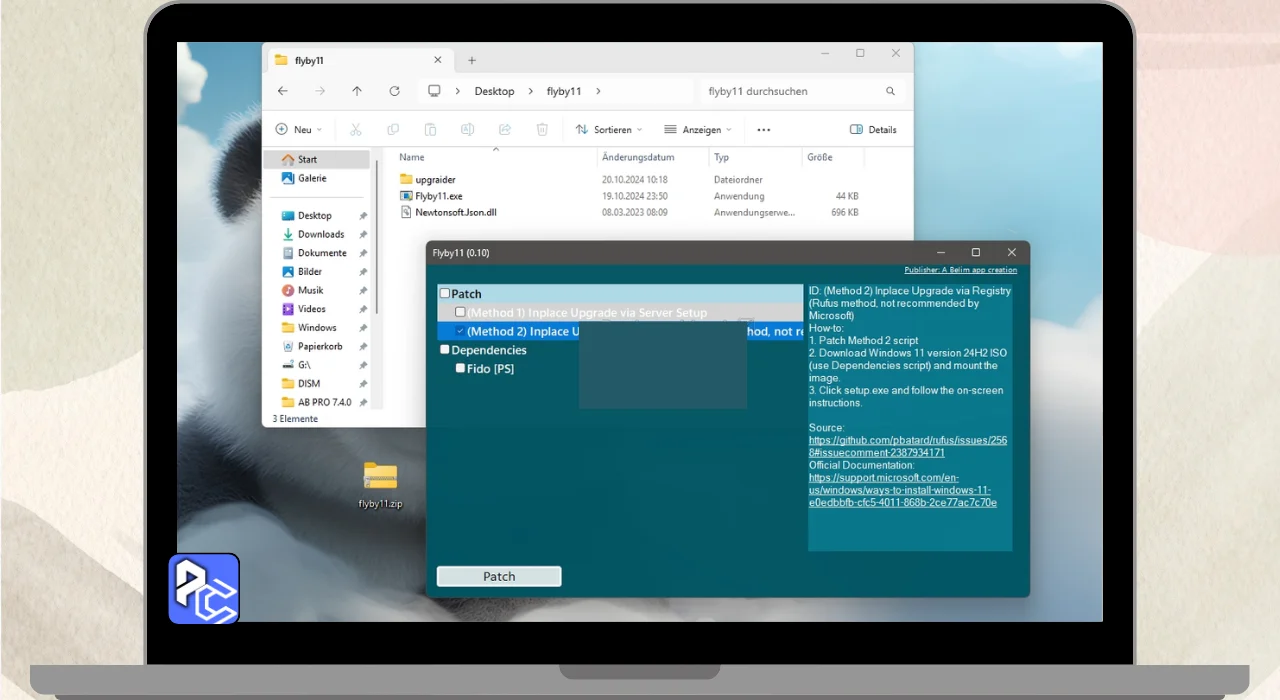Open Downloads in the sidebar
Image resolution: width=1280 pixels, height=700 pixels.
(318, 234)
